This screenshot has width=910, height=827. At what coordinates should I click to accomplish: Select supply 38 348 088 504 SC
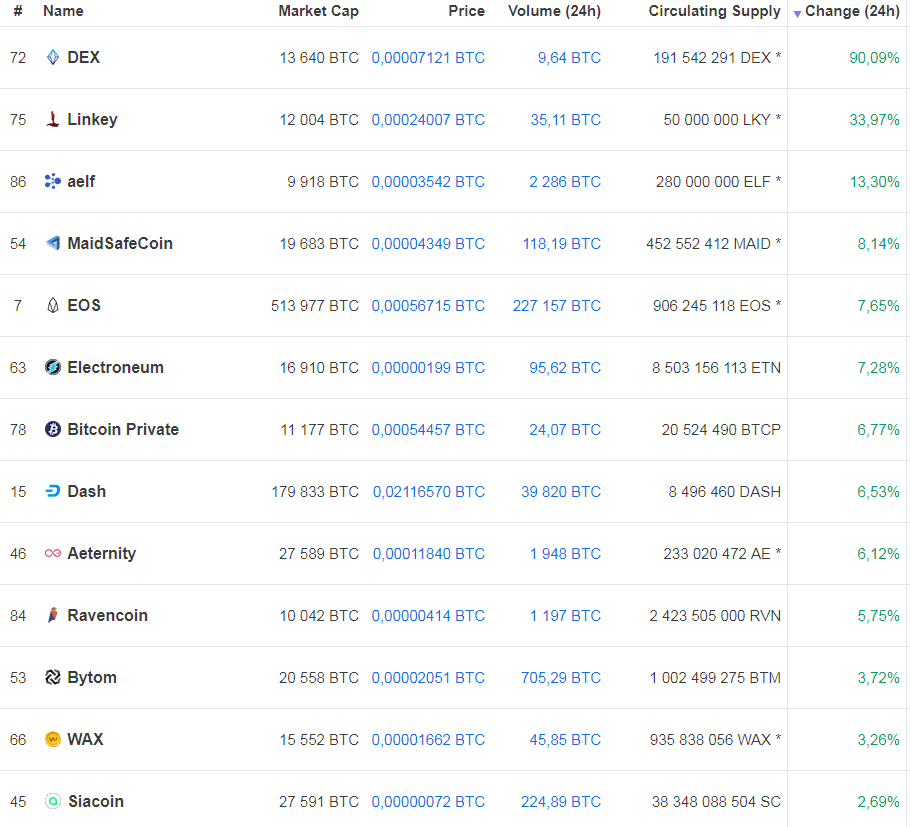pyautogui.click(x=716, y=802)
